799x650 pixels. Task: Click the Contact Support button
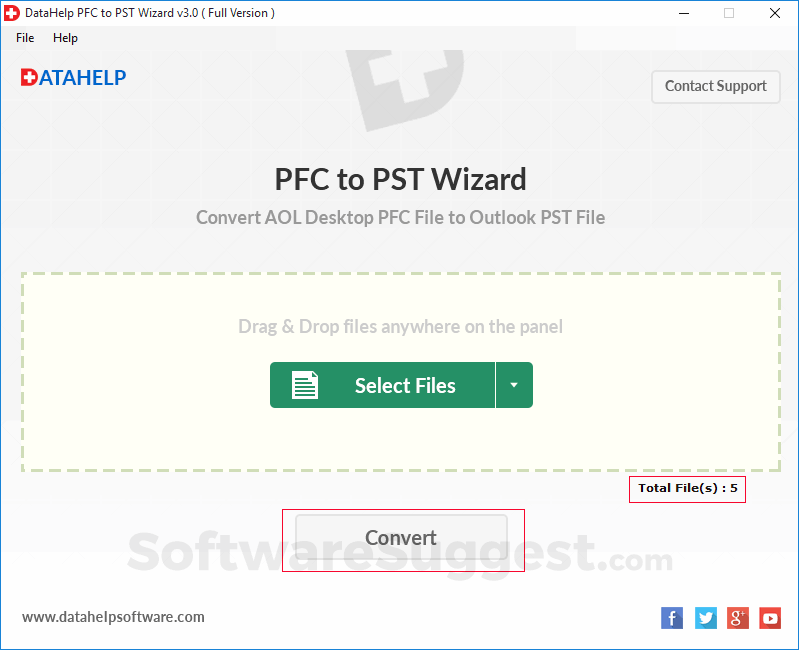715,87
